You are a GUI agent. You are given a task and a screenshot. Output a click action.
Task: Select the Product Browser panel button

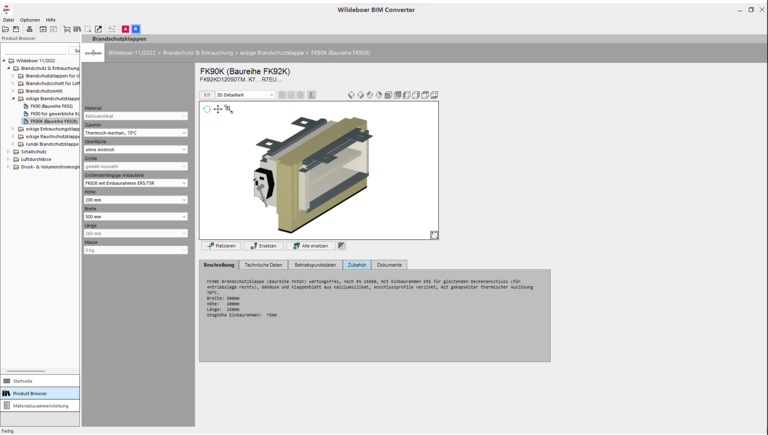pos(40,393)
